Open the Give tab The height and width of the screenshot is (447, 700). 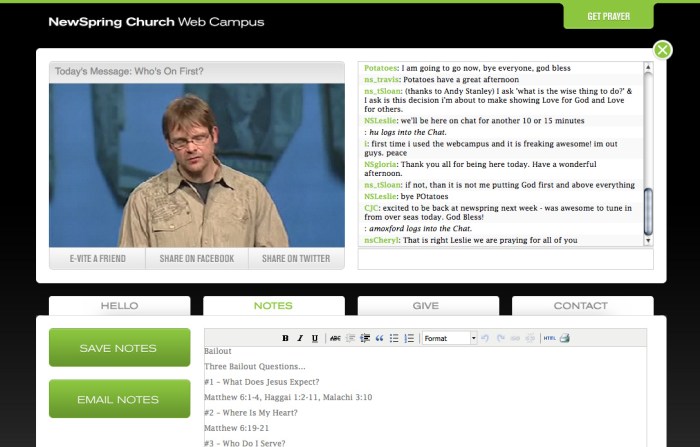coord(426,306)
